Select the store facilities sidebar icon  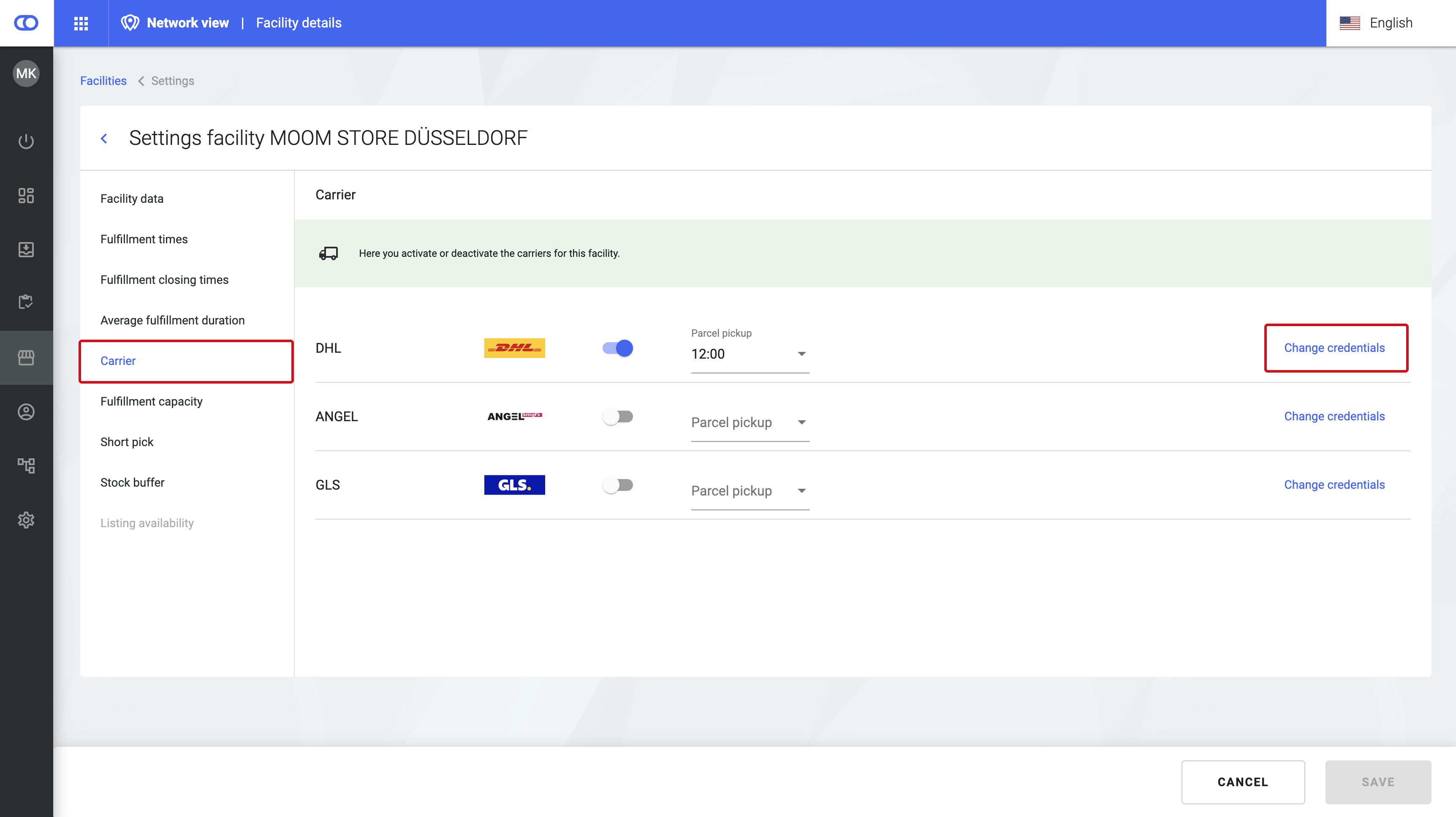click(26, 357)
